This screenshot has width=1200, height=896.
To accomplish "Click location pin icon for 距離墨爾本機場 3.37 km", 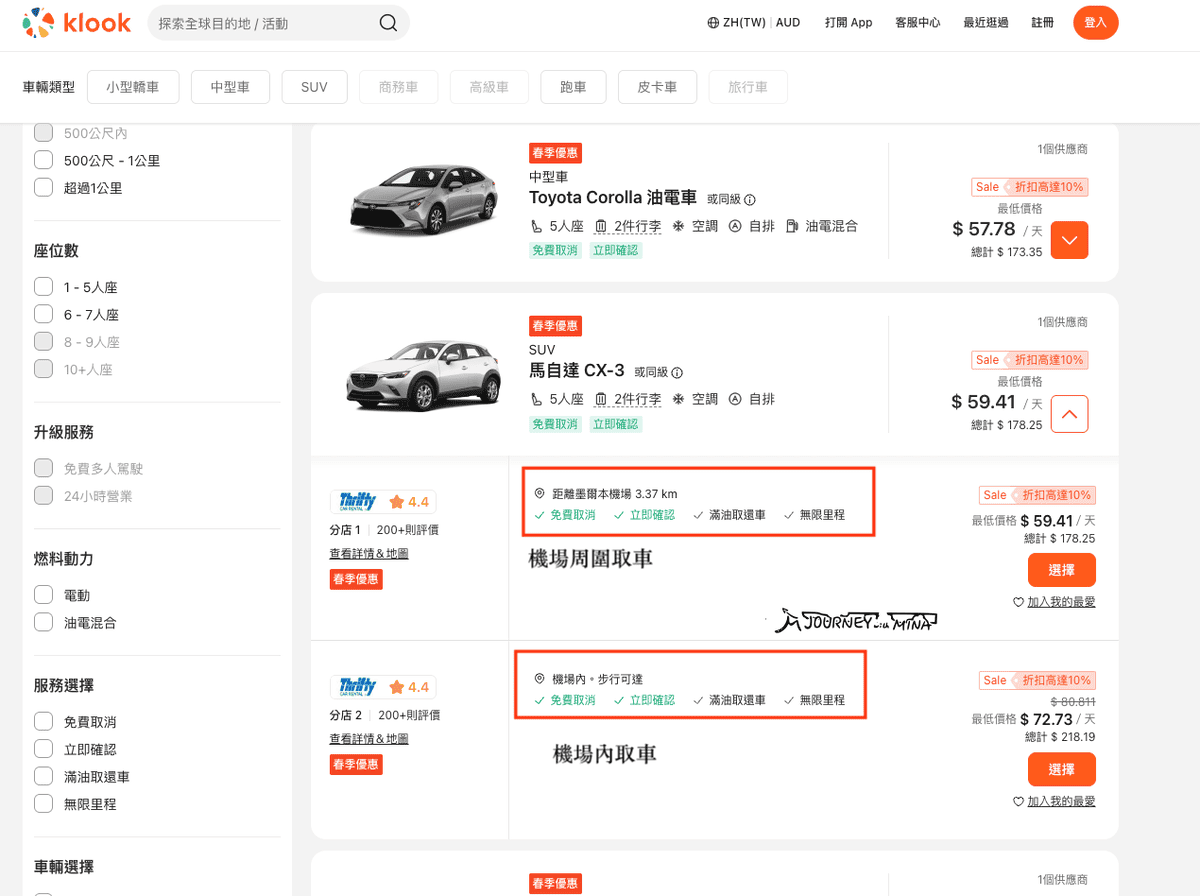I will tap(540, 493).
